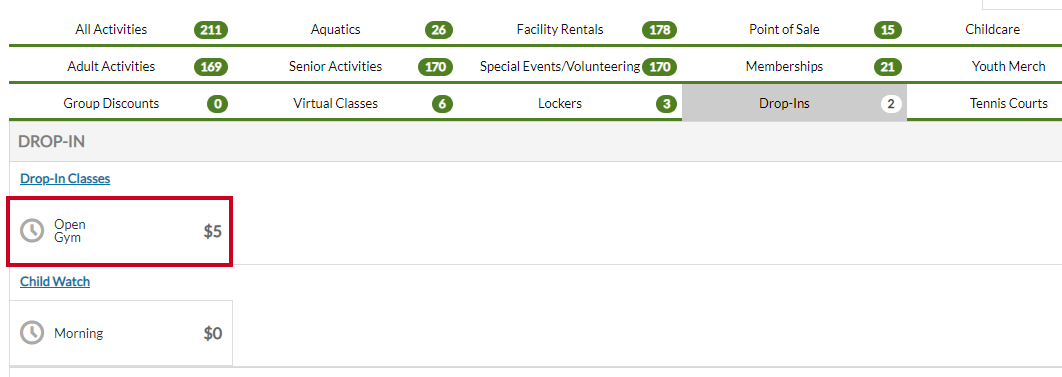Screen dimensions: 1062x377
Task: Open the Senior Activities tab
Action: (345, 66)
